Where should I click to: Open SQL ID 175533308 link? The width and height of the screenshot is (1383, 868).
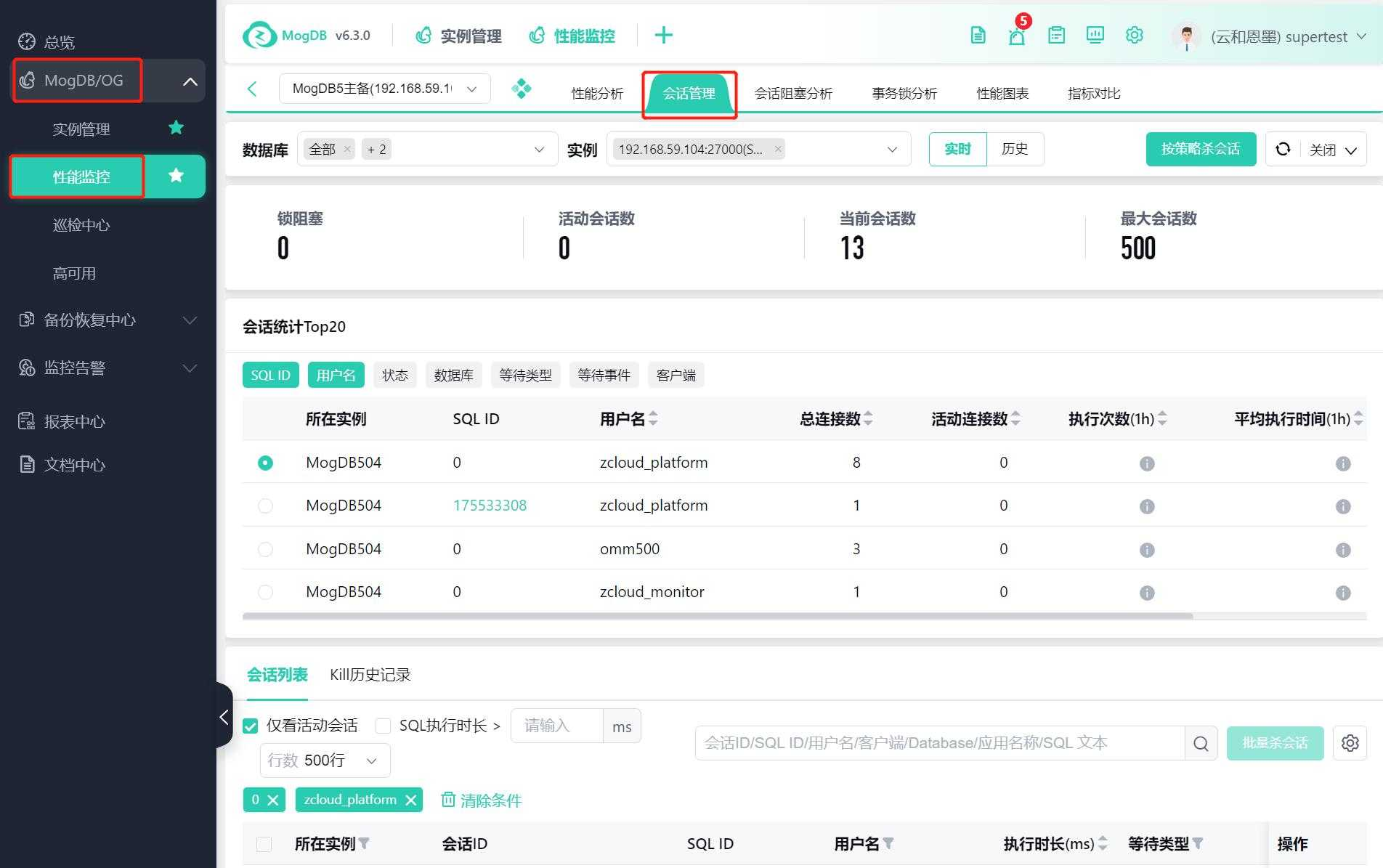point(490,506)
